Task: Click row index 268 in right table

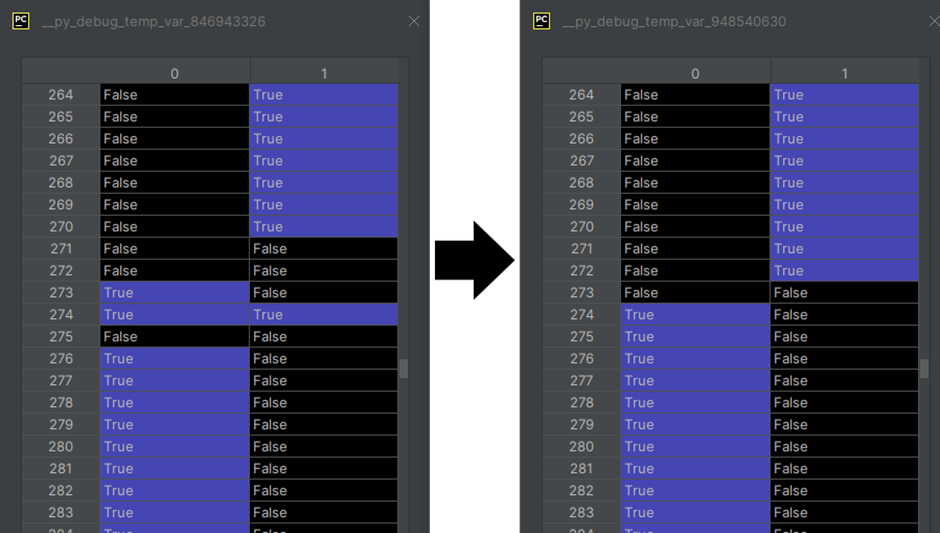Action: (581, 183)
